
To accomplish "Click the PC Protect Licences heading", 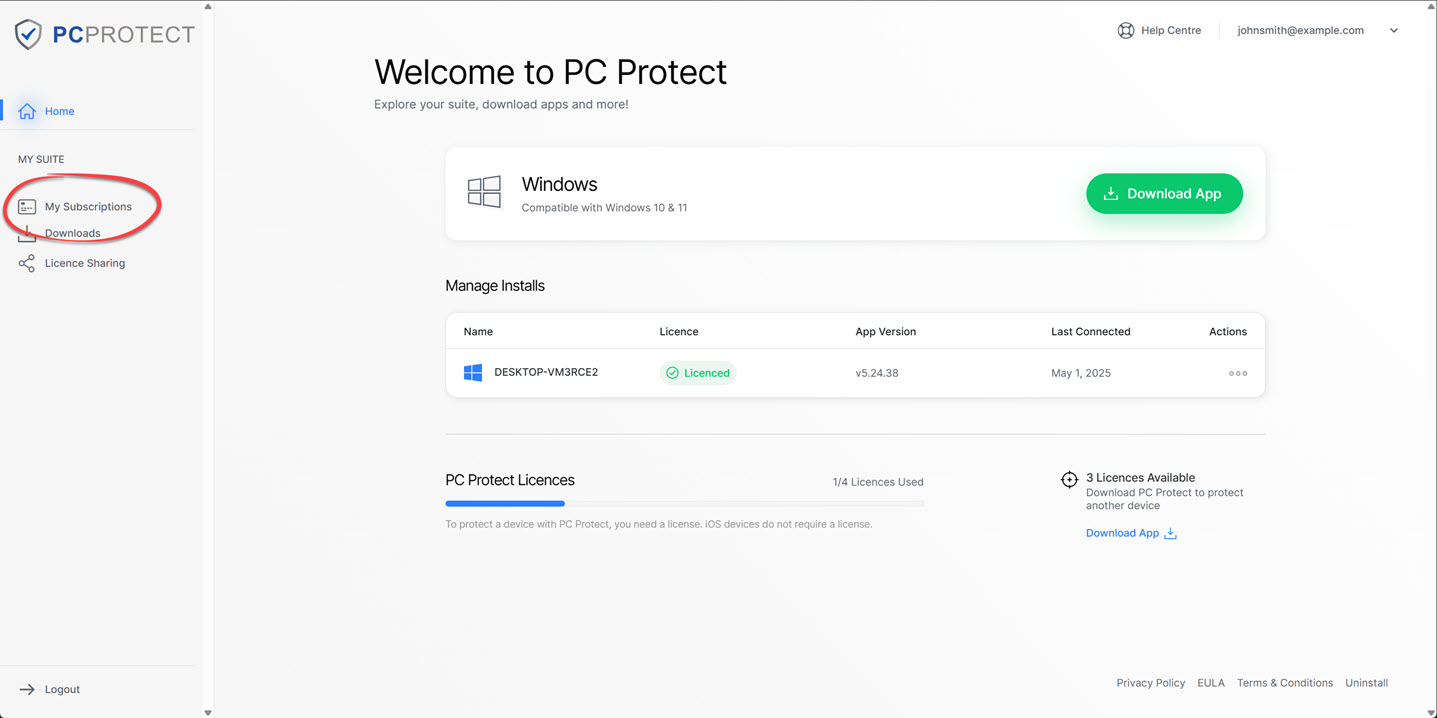I will click(510, 481).
